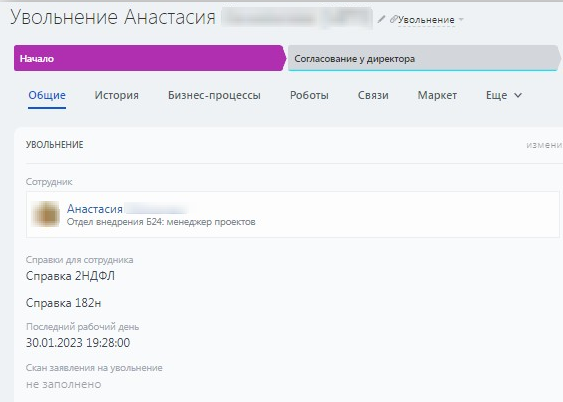Screen dimensions: 563x402
Task: Expand the Еще menu chevron
Action: 518,95
